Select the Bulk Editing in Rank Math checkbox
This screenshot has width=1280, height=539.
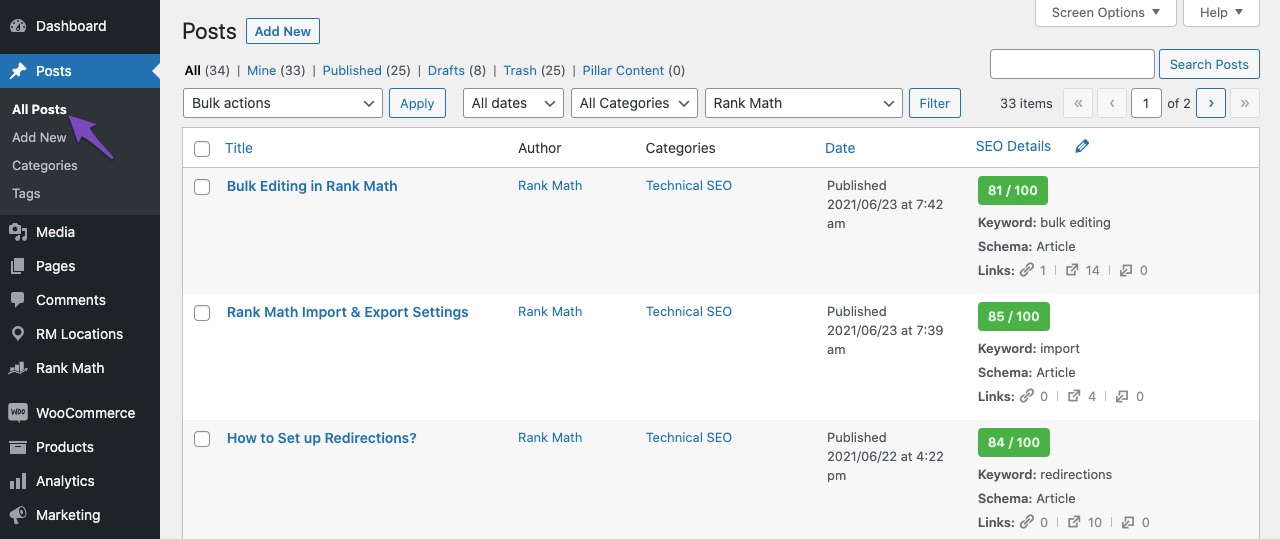tap(202, 187)
